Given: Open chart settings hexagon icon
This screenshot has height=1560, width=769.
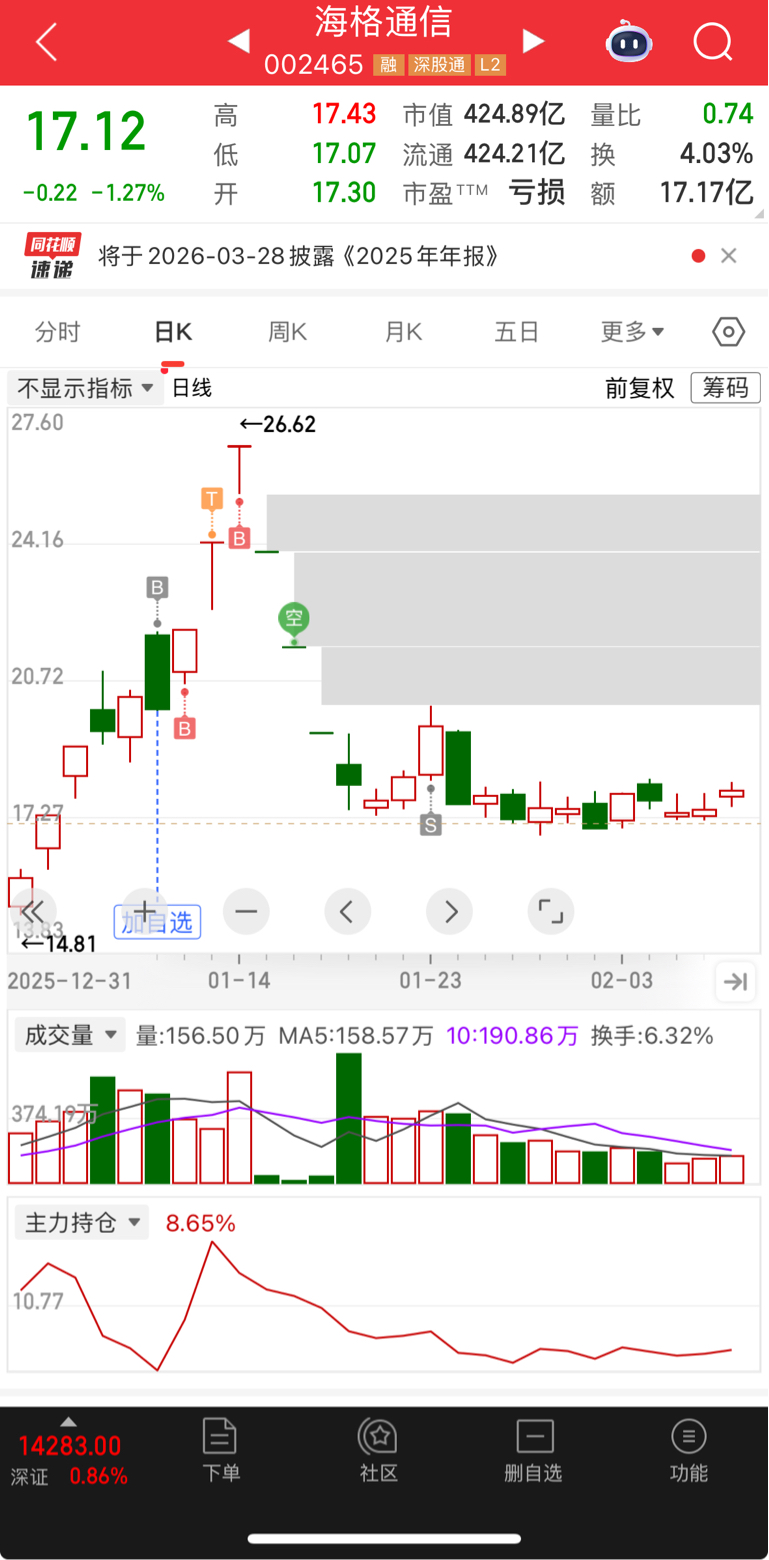Looking at the screenshot, I should (x=728, y=331).
